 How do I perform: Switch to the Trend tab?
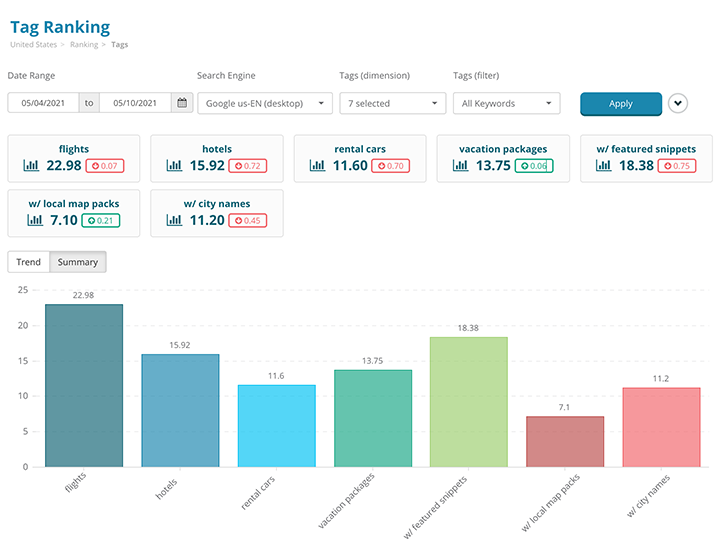[29, 262]
